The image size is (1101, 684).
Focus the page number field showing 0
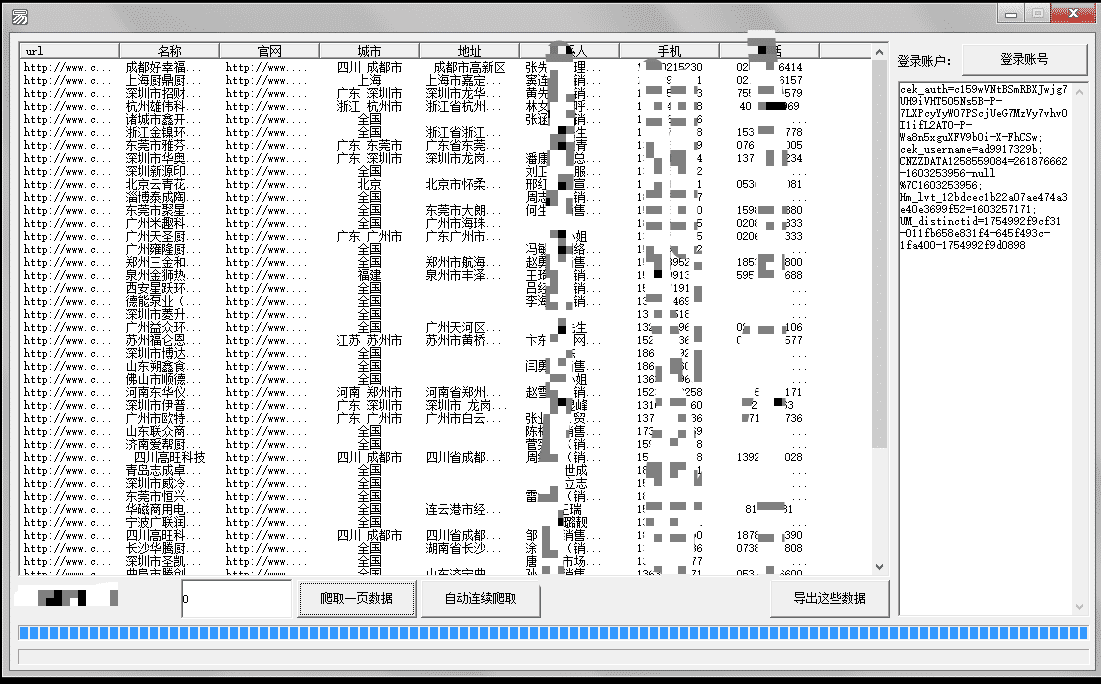click(236, 599)
